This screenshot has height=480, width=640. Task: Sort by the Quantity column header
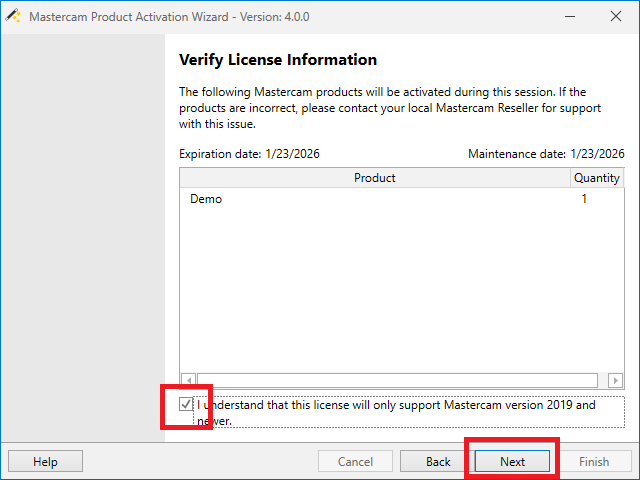pos(596,178)
